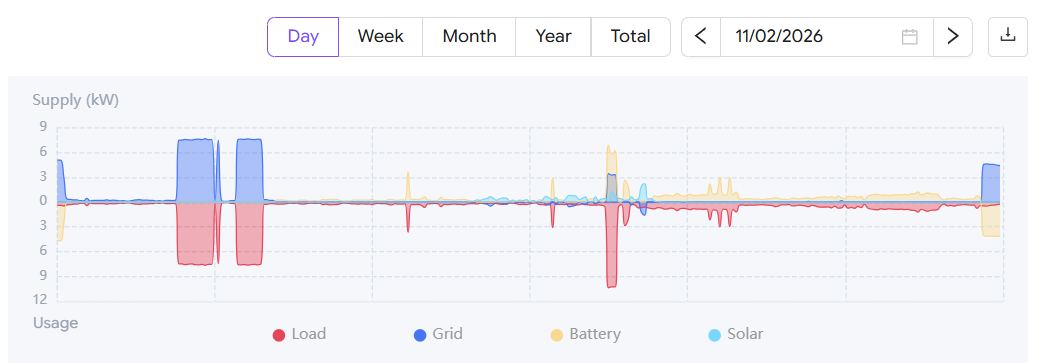Toggle the Grid series label
1044x363 pixels.
447,334
